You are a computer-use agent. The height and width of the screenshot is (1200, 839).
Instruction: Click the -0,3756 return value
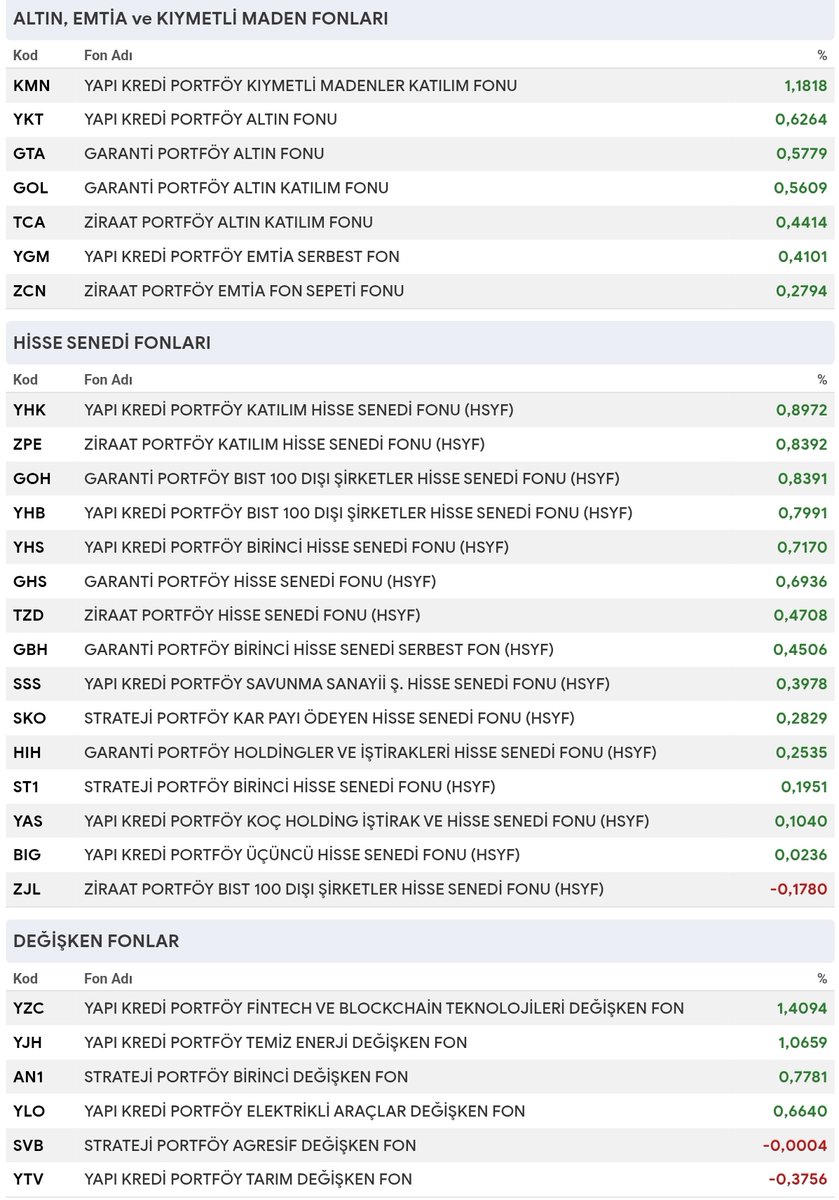coord(799,1180)
